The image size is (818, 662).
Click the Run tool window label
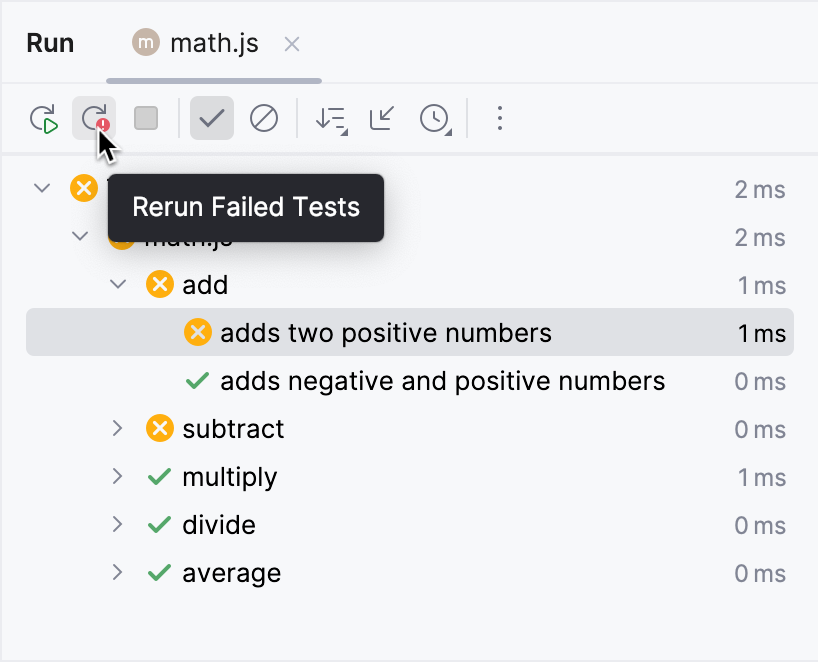[50, 43]
